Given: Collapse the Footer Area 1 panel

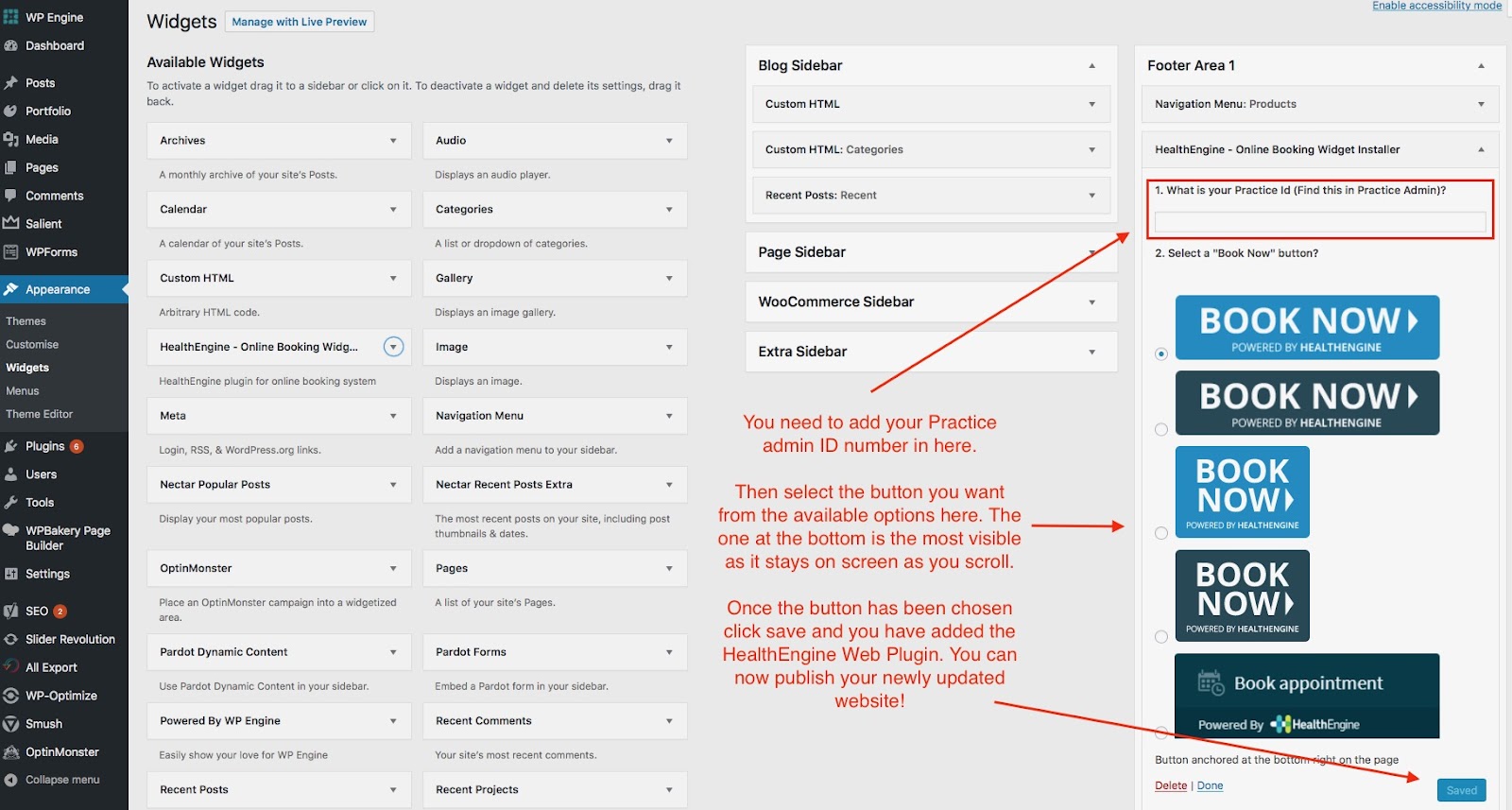Looking at the screenshot, I should [1481, 66].
